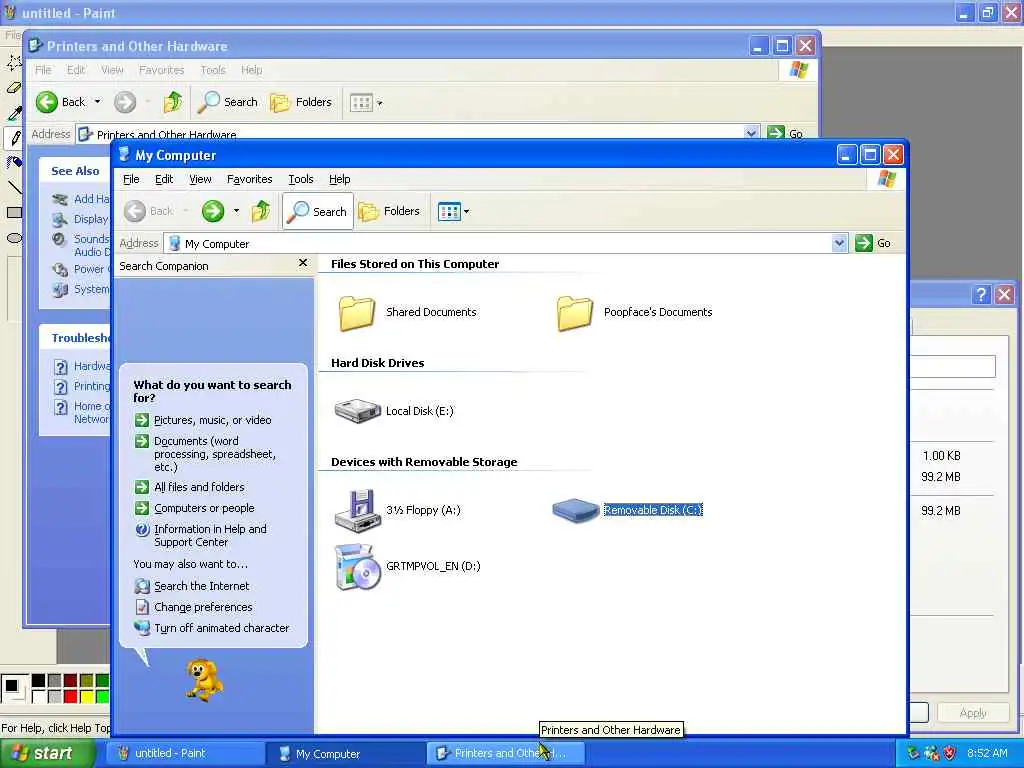Open the Back history dropdown in Printers window
The height and width of the screenshot is (768, 1024).
97,102
